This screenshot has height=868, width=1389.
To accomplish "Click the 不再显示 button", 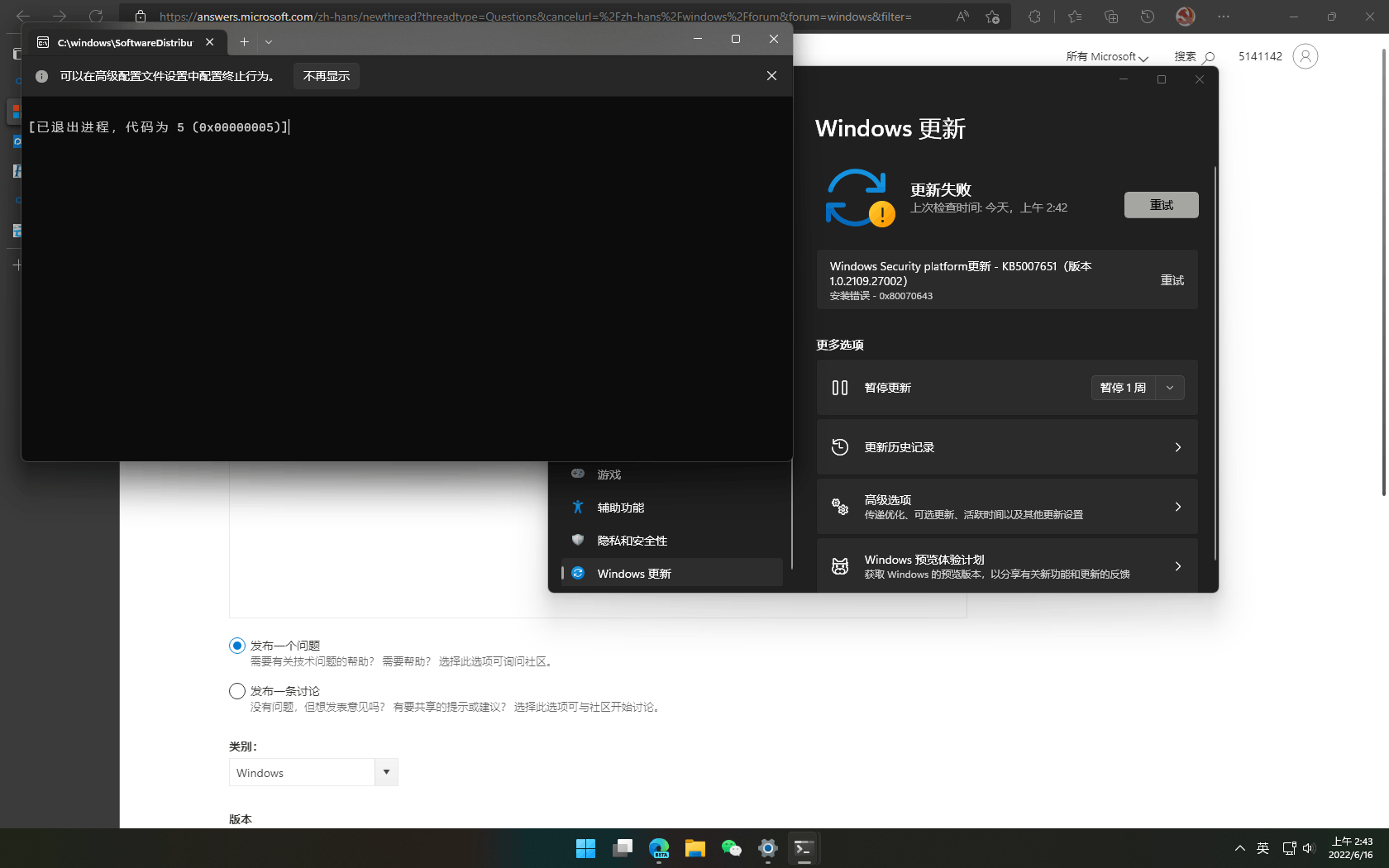I will pos(327,76).
